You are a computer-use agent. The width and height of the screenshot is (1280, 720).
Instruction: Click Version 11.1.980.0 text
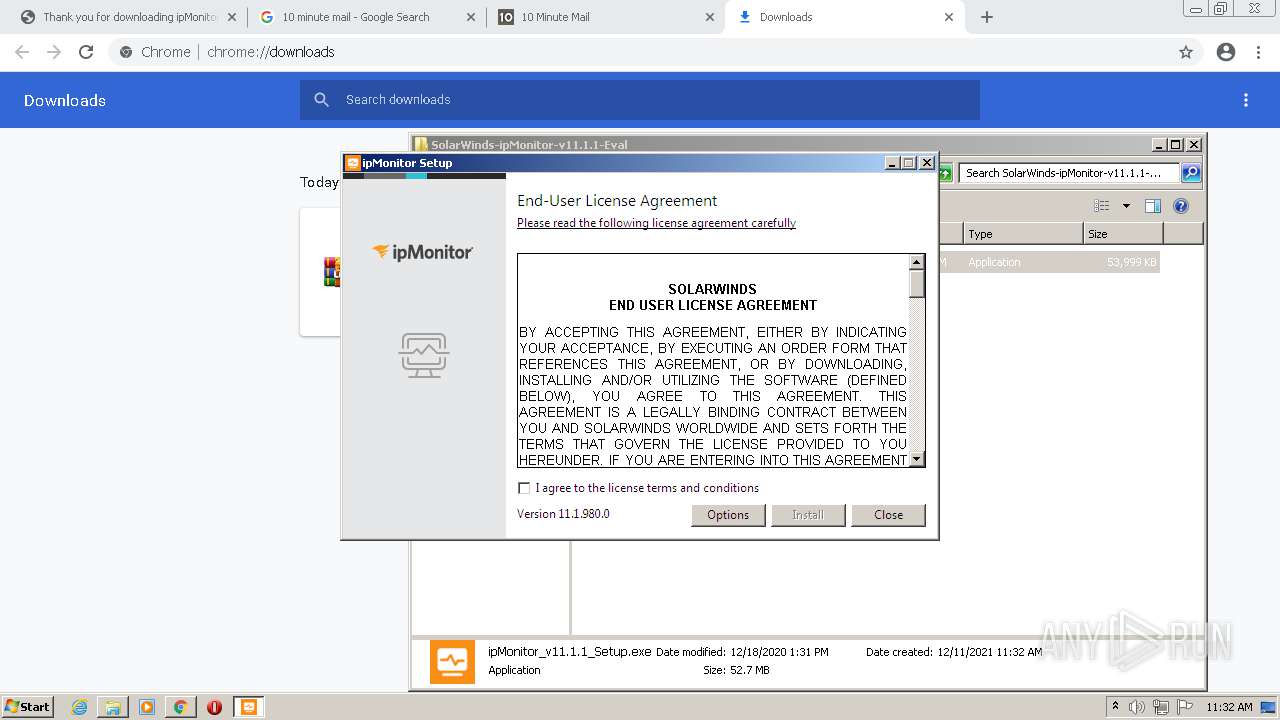(563, 514)
